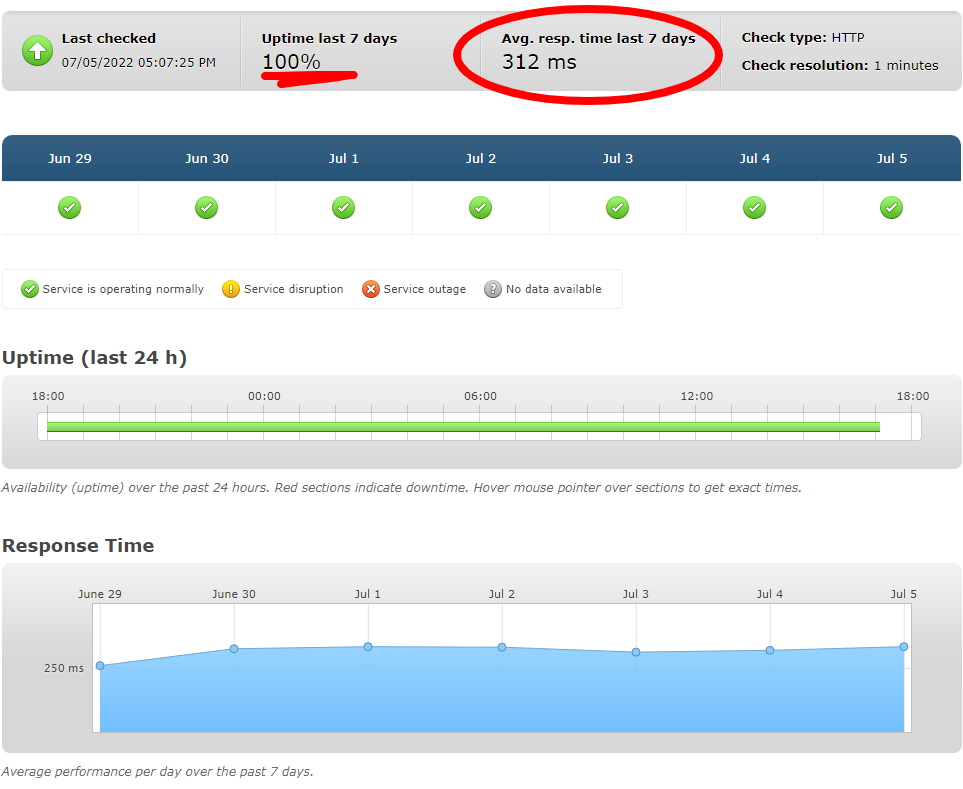Click the 00:00 uptime time label
Screen dimensions: 963x789
[264, 396]
